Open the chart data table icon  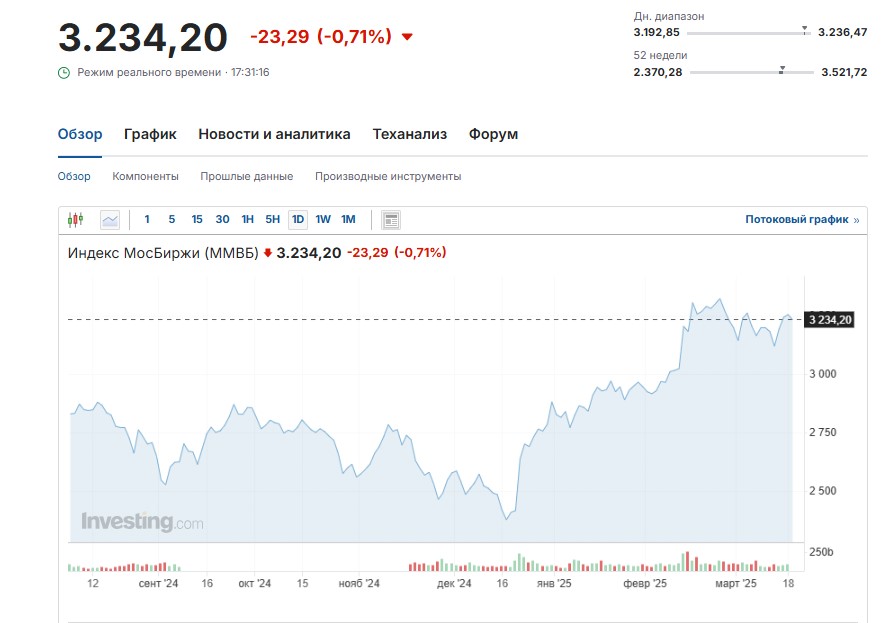click(391, 220)
